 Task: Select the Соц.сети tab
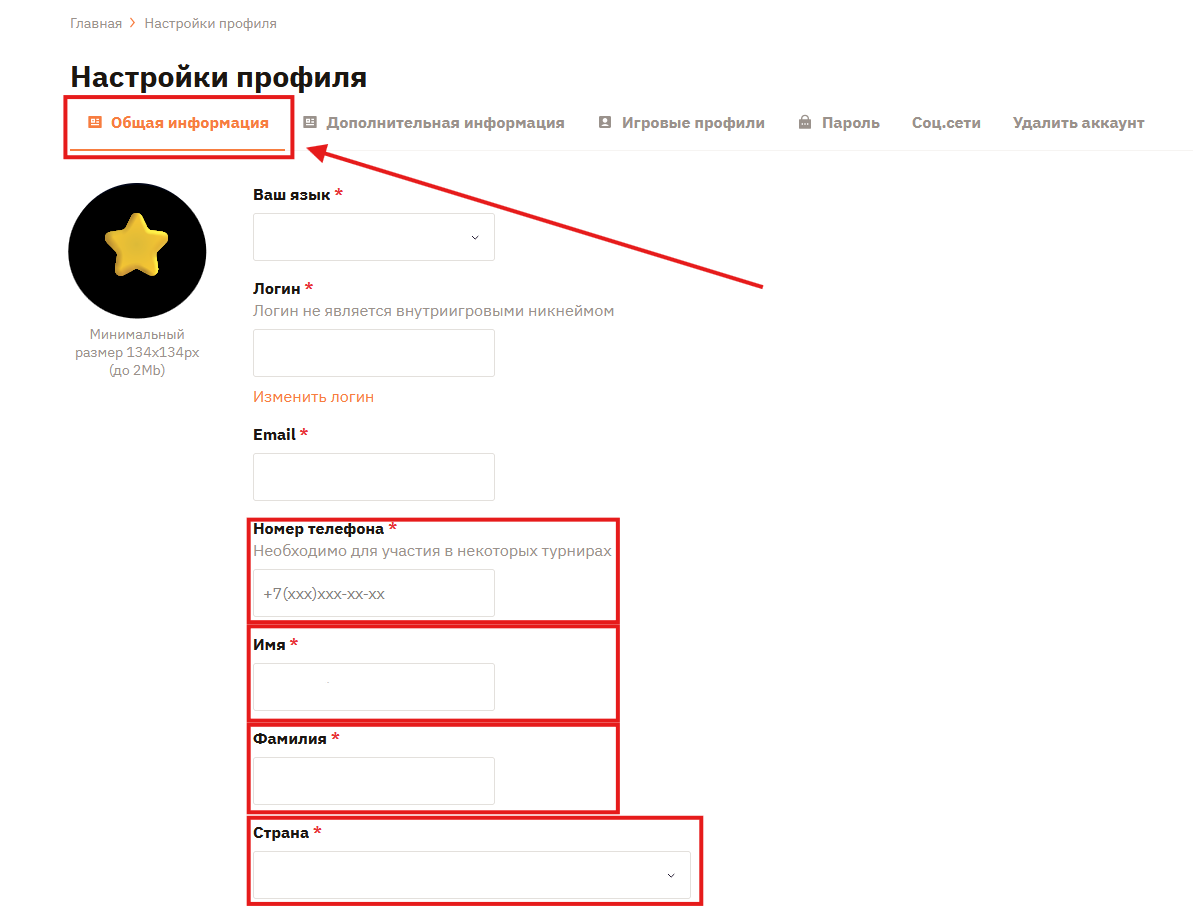point(946,123)
